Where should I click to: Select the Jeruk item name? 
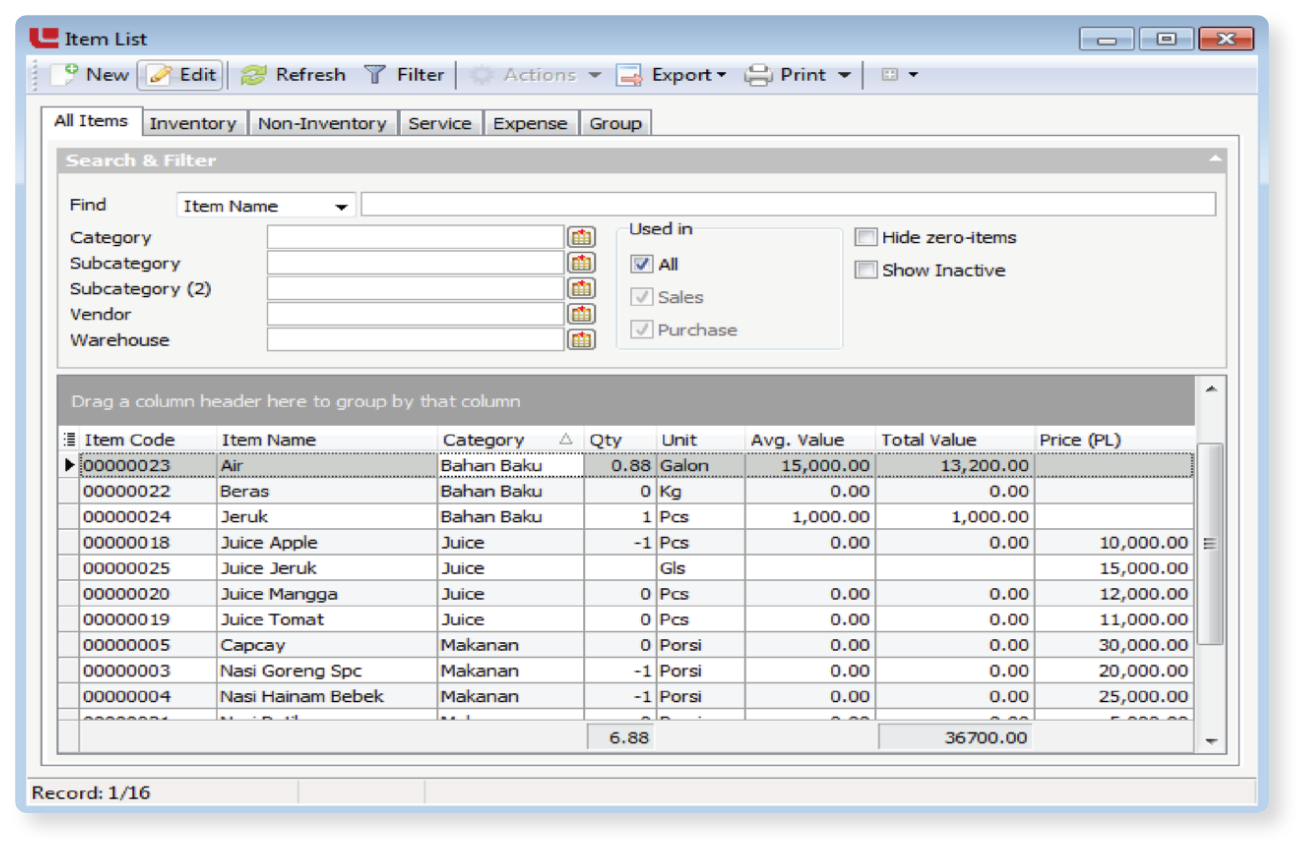click(244, 517)
